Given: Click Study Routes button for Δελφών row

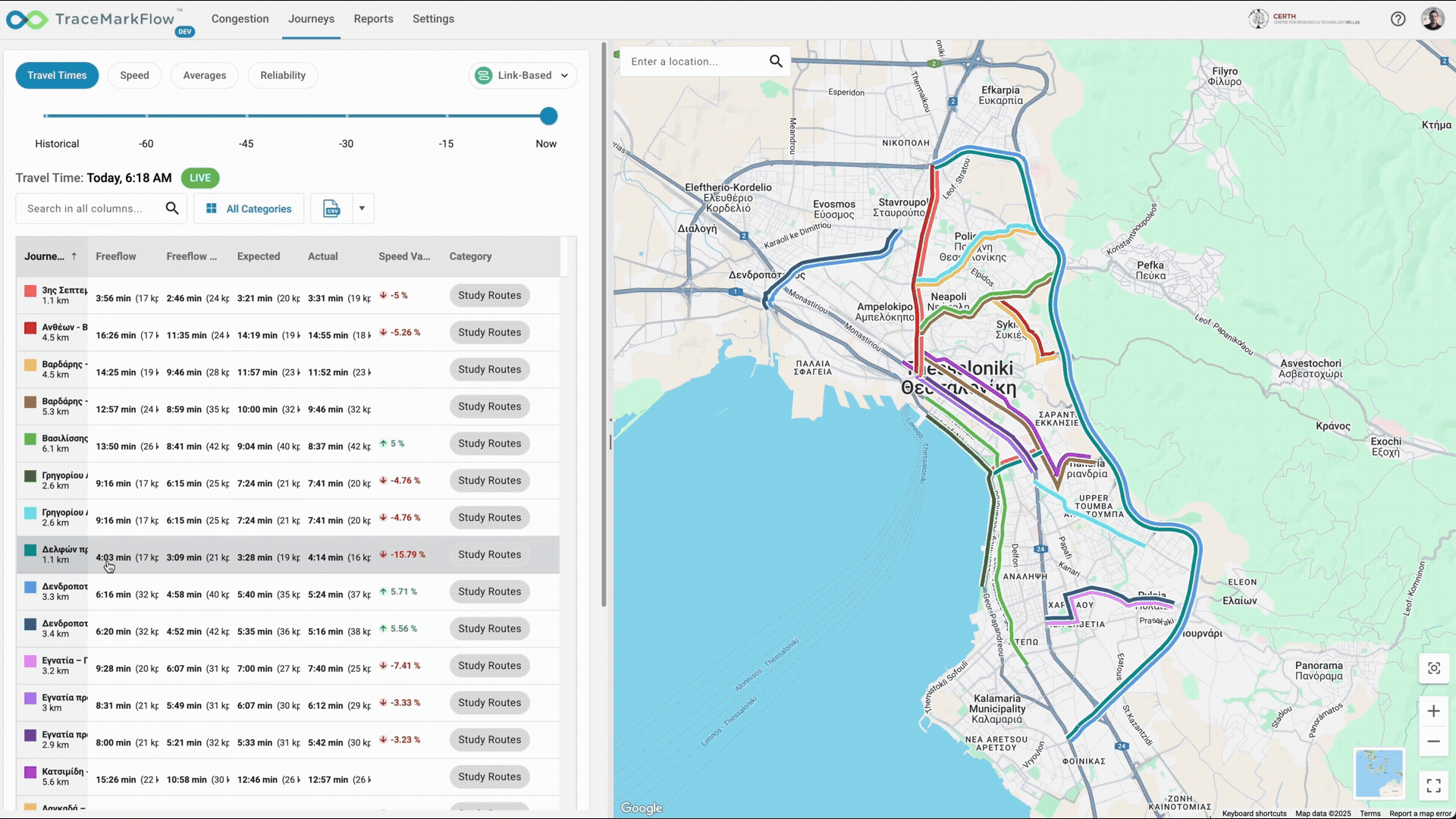Looking at the screenshot, I should (489, 554).
